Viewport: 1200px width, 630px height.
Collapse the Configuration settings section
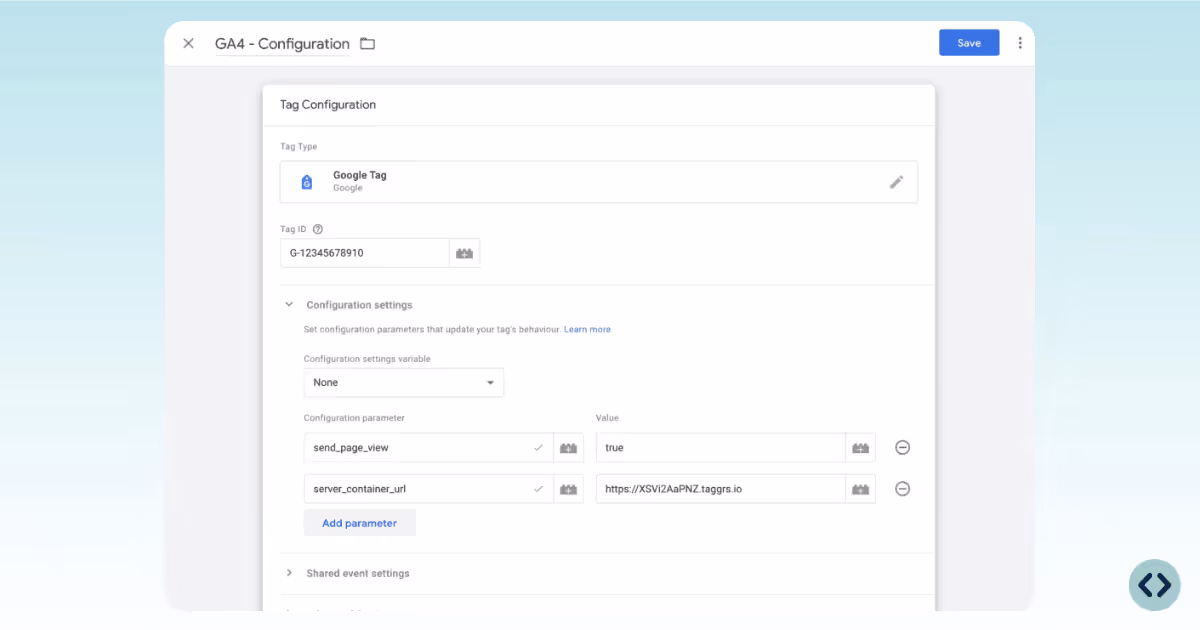(x=289, y=305)
